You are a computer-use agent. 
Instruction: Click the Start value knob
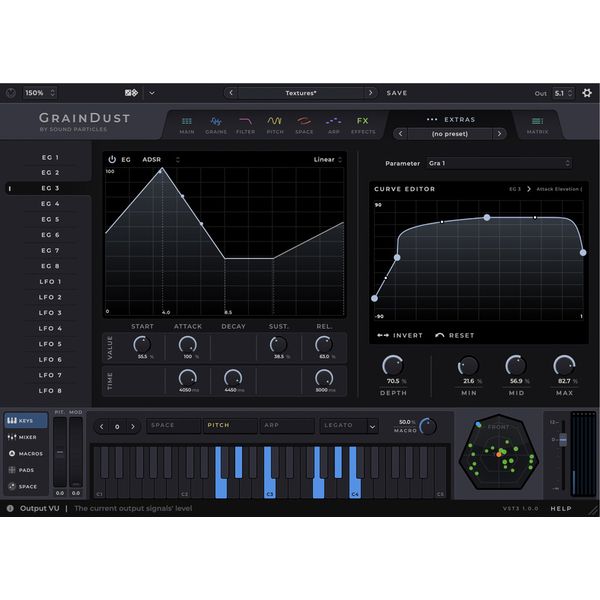tap(142, 344)
